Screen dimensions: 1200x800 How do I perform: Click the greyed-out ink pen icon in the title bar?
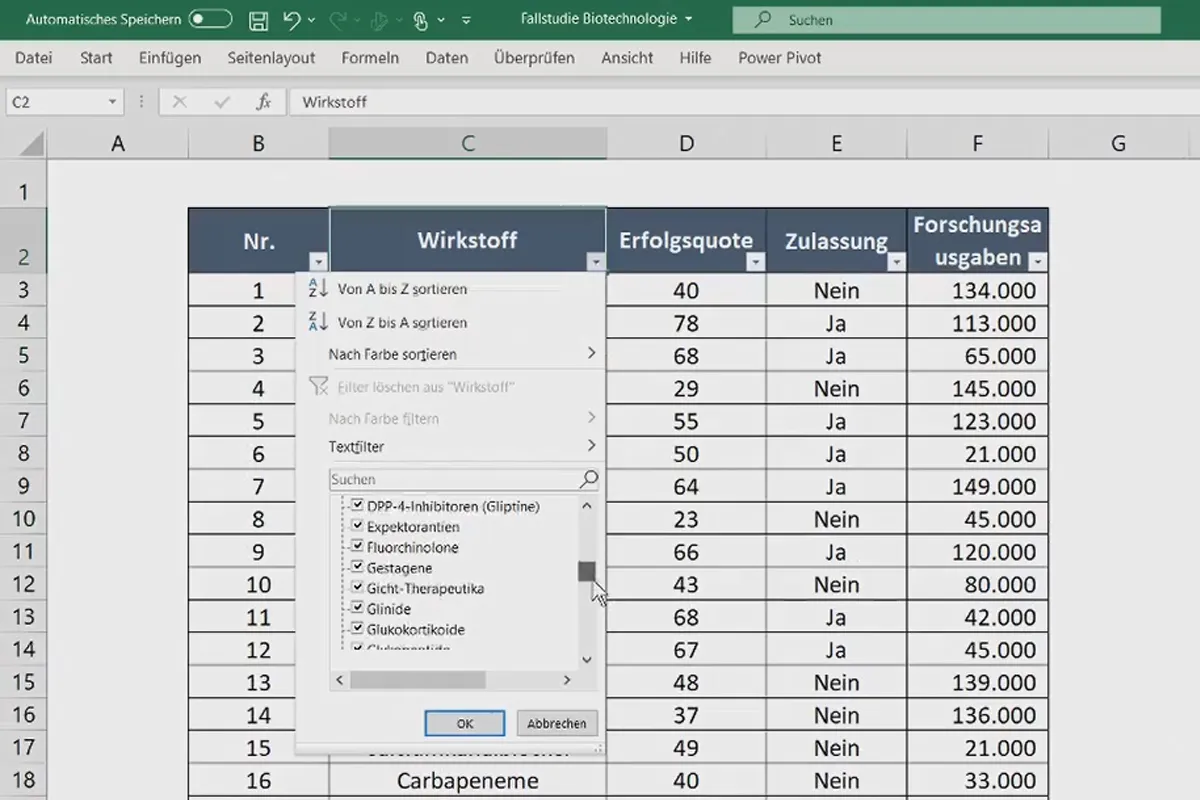point(377,20)
